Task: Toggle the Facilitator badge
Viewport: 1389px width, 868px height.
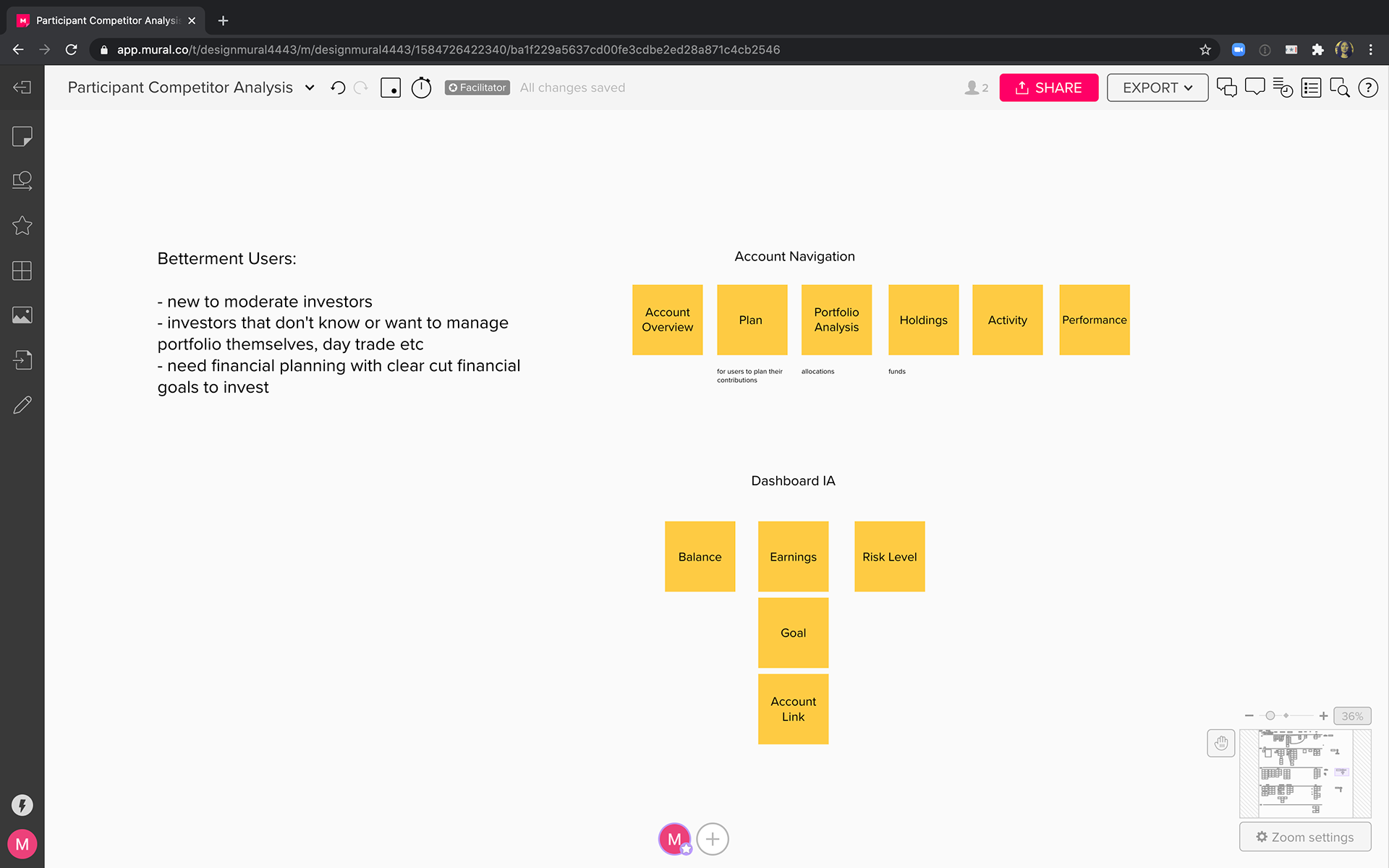Action: pyautogui.click(x=477, y=88)
